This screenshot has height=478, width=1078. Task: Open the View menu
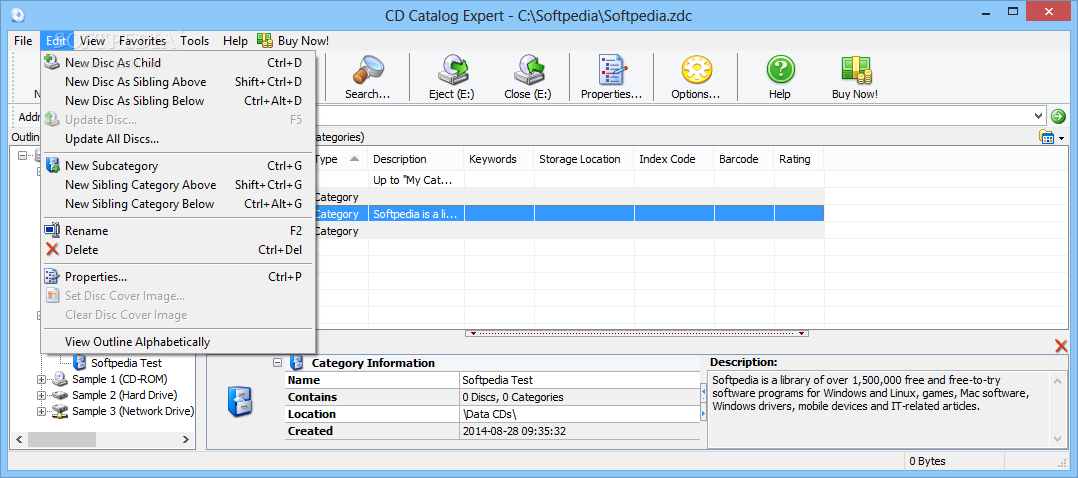[92, 41]
